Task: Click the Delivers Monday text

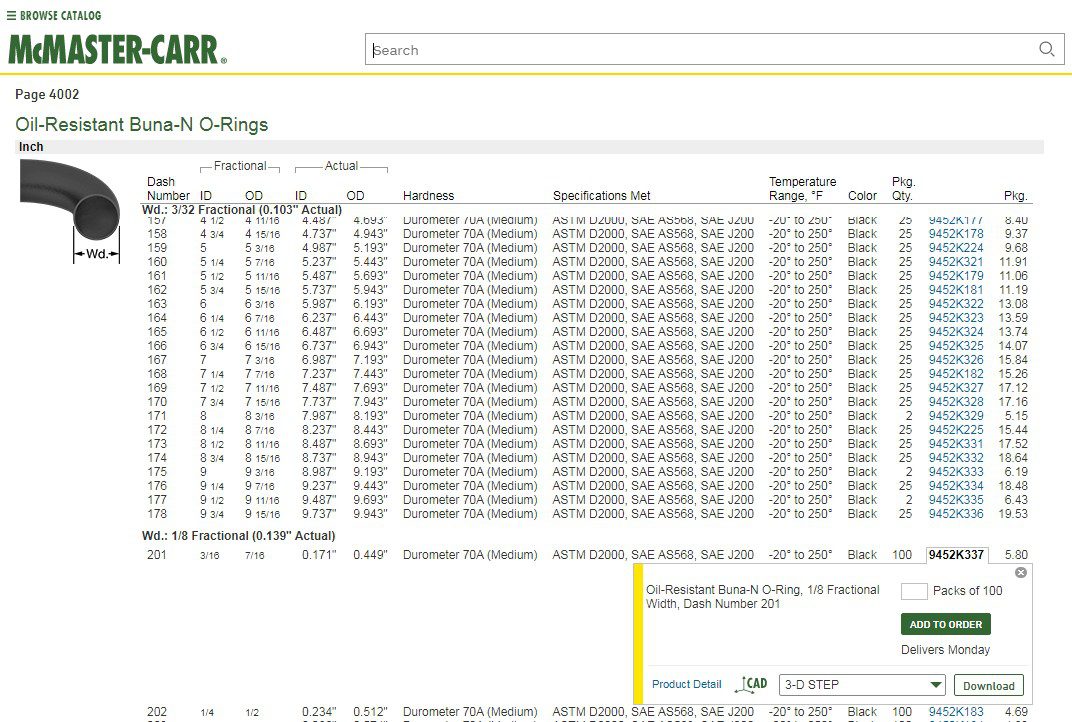Action: point(946,650)
